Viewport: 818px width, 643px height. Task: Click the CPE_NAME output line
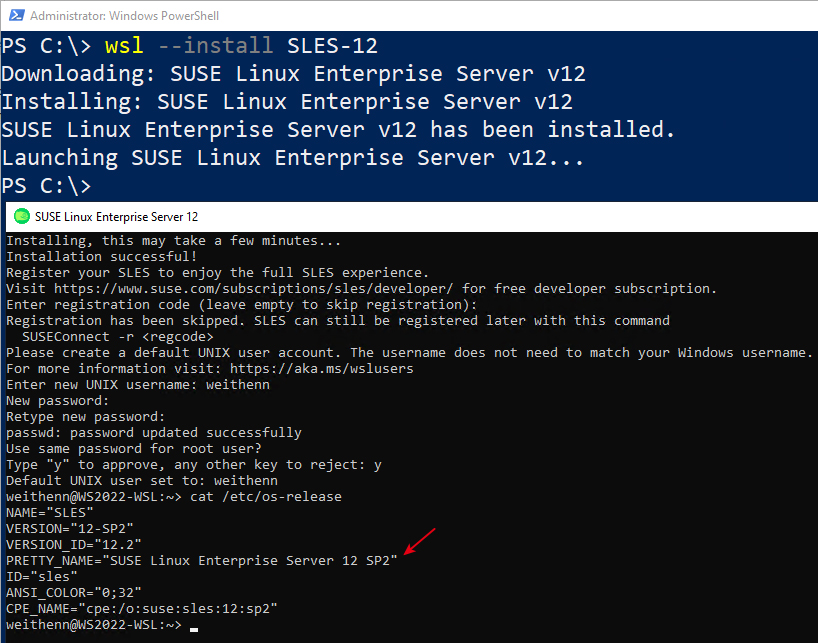point(141,609)
